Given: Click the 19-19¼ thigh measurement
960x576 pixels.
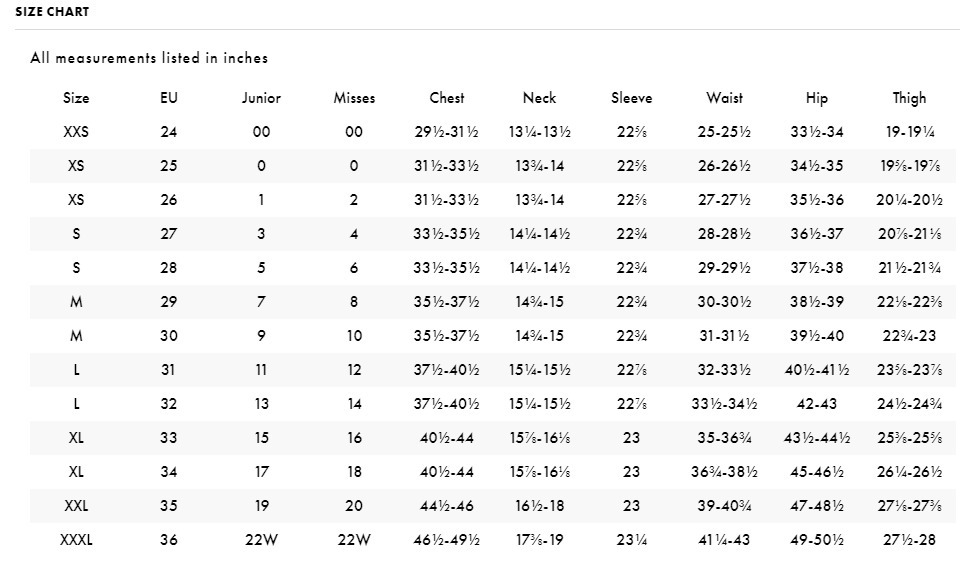Looking at the screenshot, I should [909, 131].
